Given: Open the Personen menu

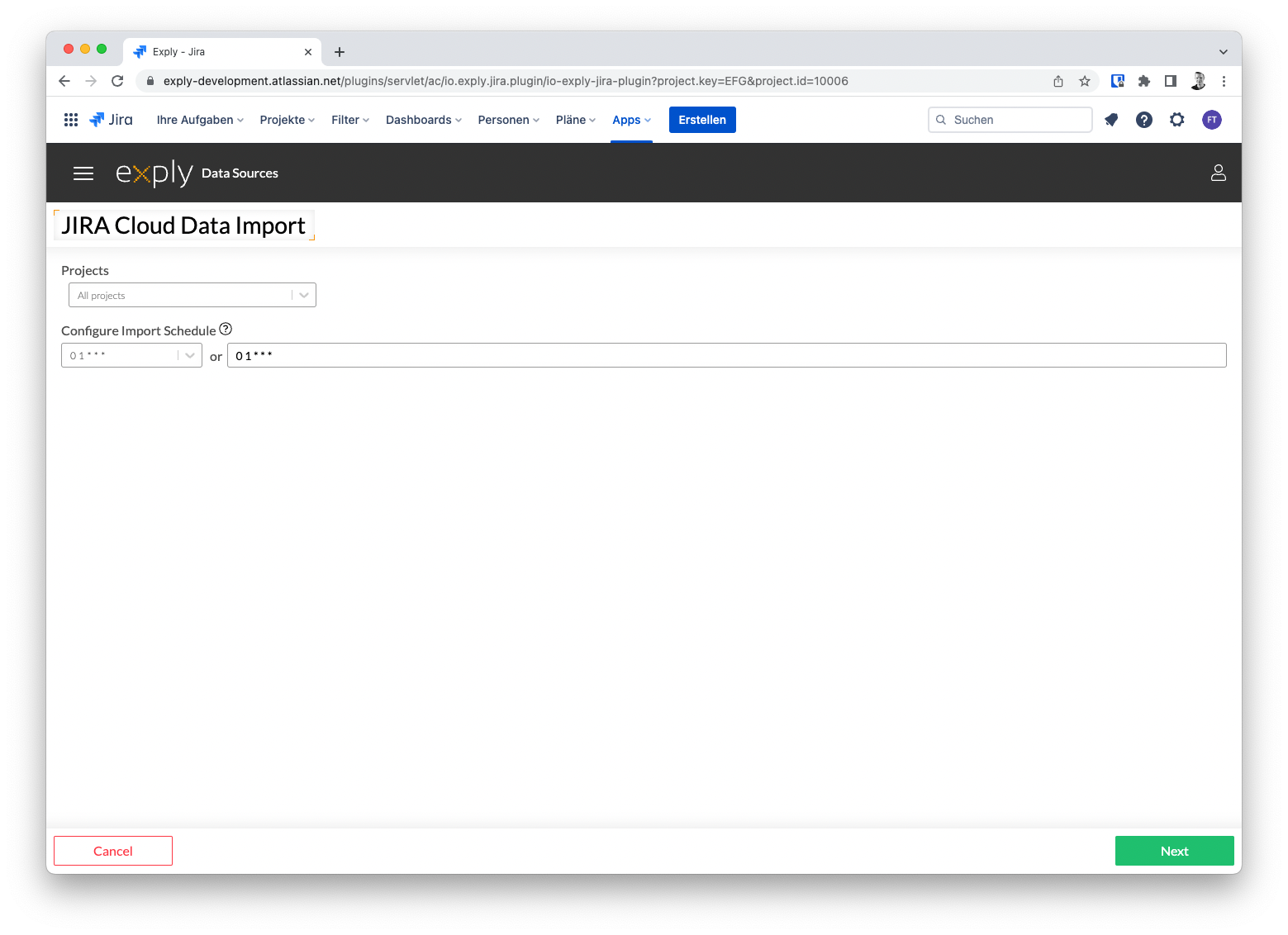Looking at the screenshot, I should (509, 120).
